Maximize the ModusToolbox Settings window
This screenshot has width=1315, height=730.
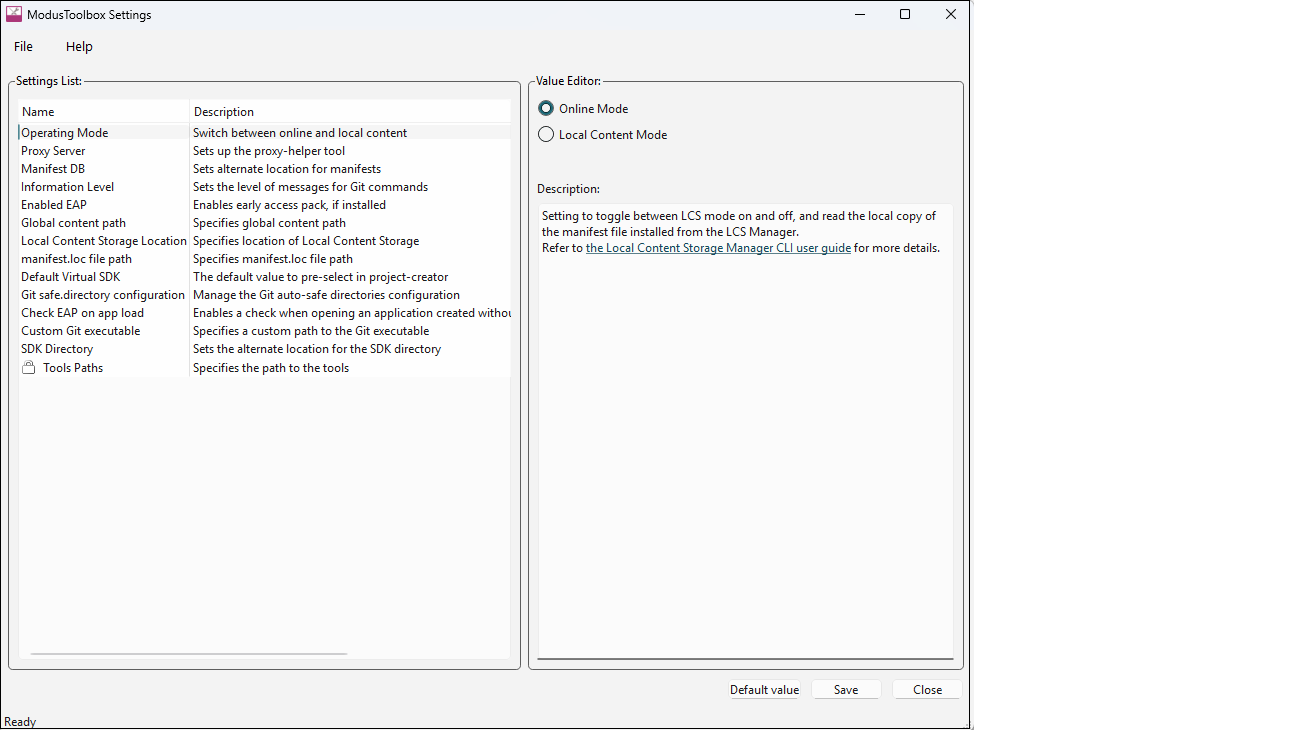[905, 15]
